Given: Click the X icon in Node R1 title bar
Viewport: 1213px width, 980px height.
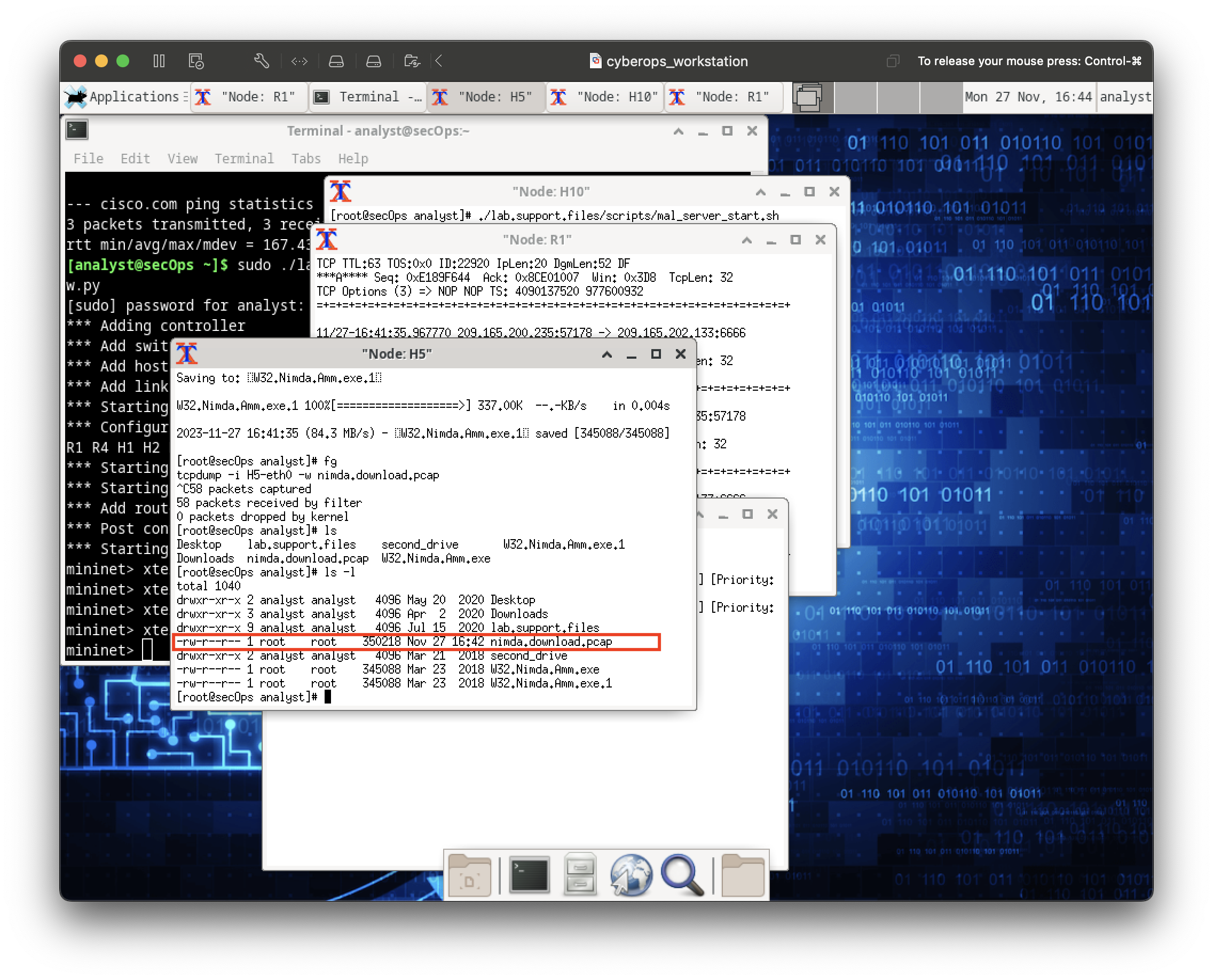Looking at the screenshot, I should pyautogui.click(x=327, y=240).
